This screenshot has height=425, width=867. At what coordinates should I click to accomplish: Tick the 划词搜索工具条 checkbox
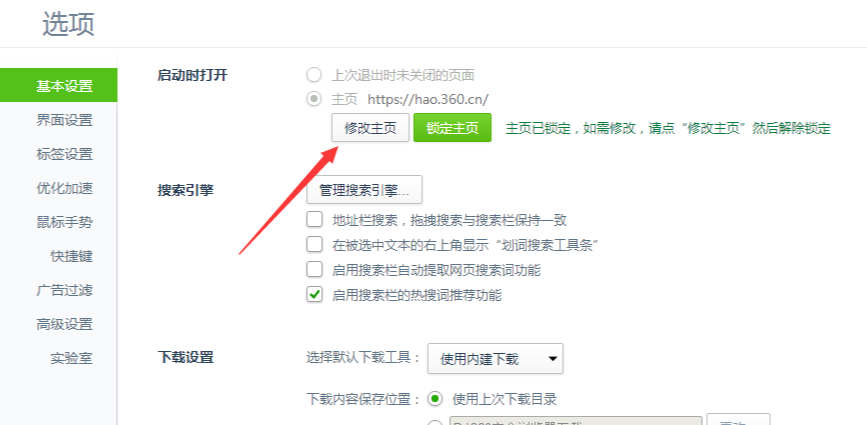click(315, 244)
